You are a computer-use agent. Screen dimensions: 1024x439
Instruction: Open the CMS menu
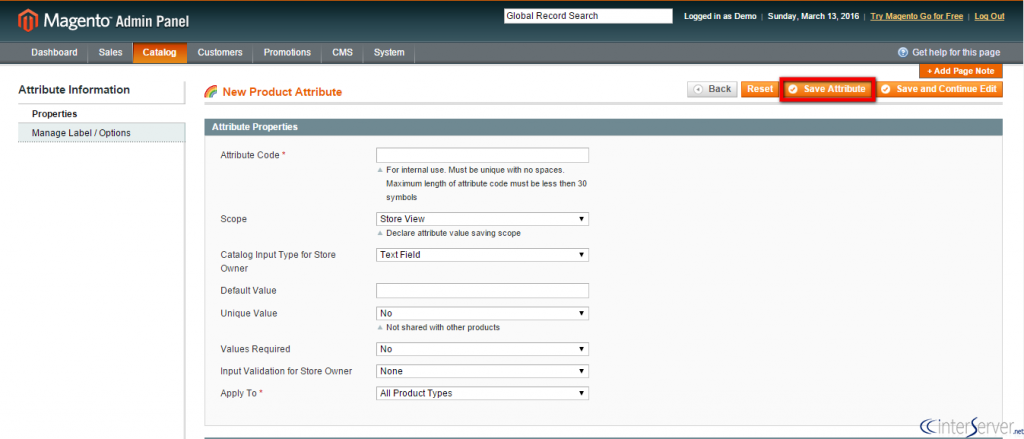tap(342, 52)
